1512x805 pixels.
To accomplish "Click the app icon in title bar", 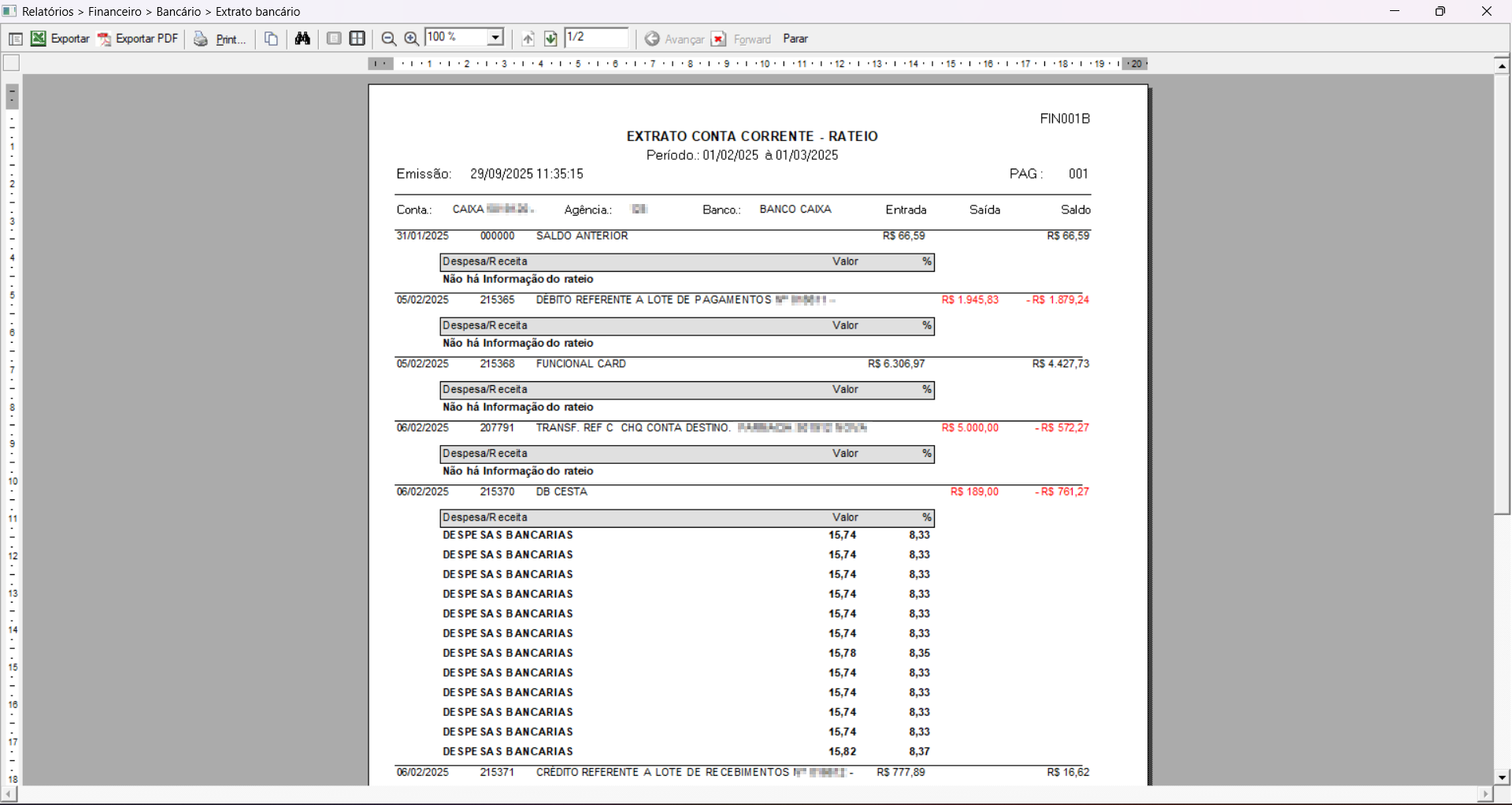I will point(9,11).
